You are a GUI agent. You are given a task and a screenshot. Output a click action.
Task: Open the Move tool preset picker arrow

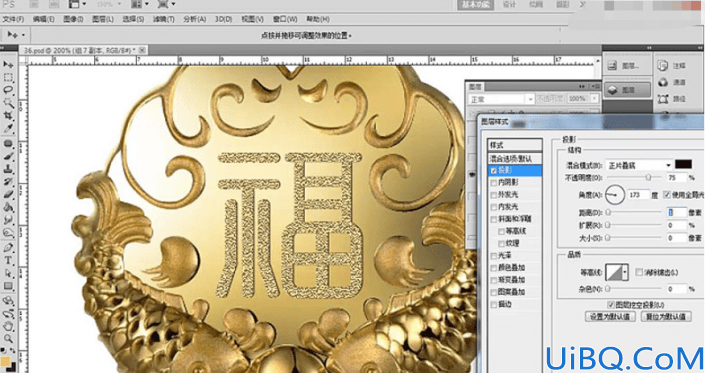(23, 35)
